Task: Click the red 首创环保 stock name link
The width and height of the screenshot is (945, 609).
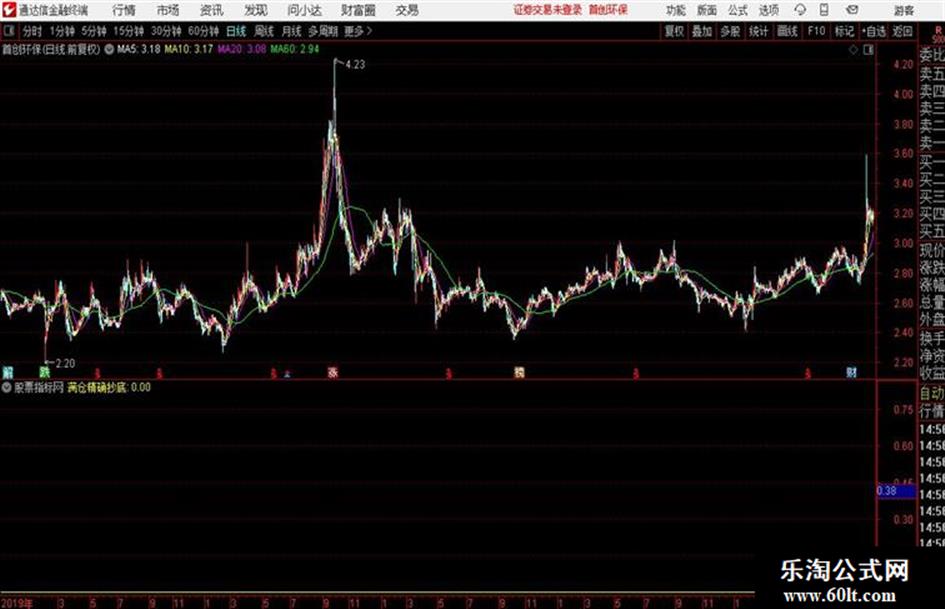Action: 608,10
